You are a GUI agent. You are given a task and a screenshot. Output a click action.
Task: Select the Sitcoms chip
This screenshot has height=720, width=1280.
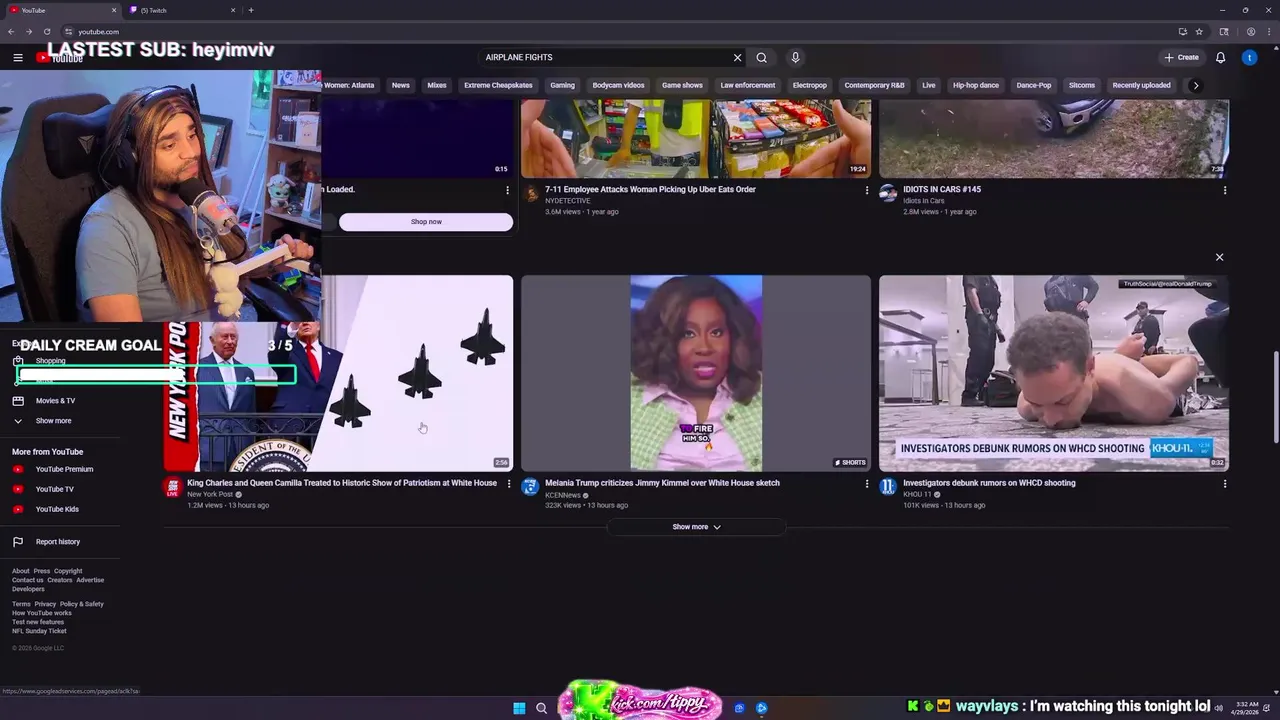tap(1082, 85)
